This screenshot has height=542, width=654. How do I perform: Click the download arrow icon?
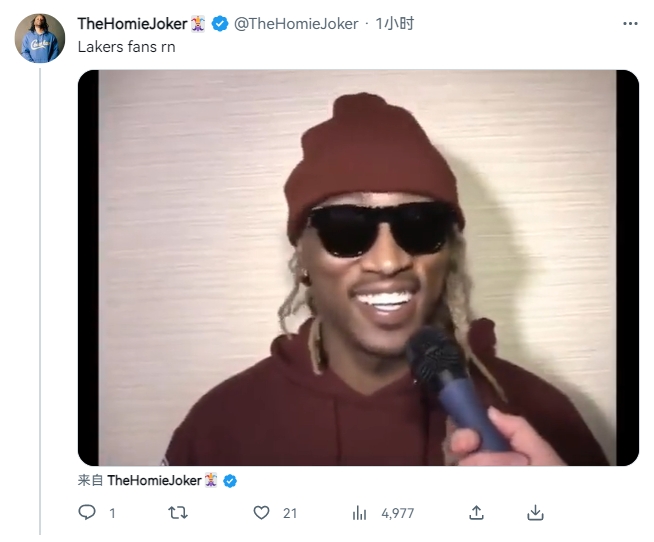click(535, 512)
